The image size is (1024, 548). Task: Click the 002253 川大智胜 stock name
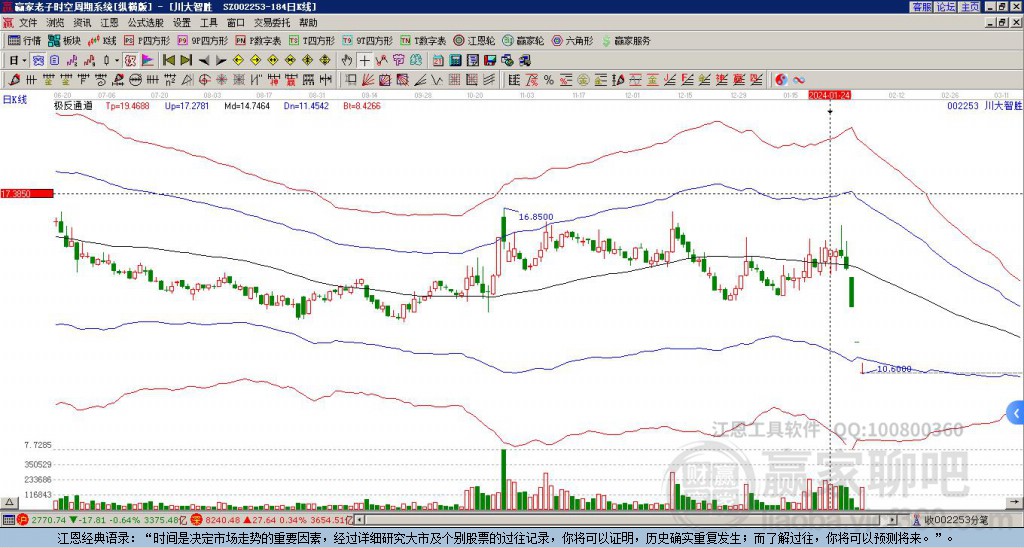point(985,105)
